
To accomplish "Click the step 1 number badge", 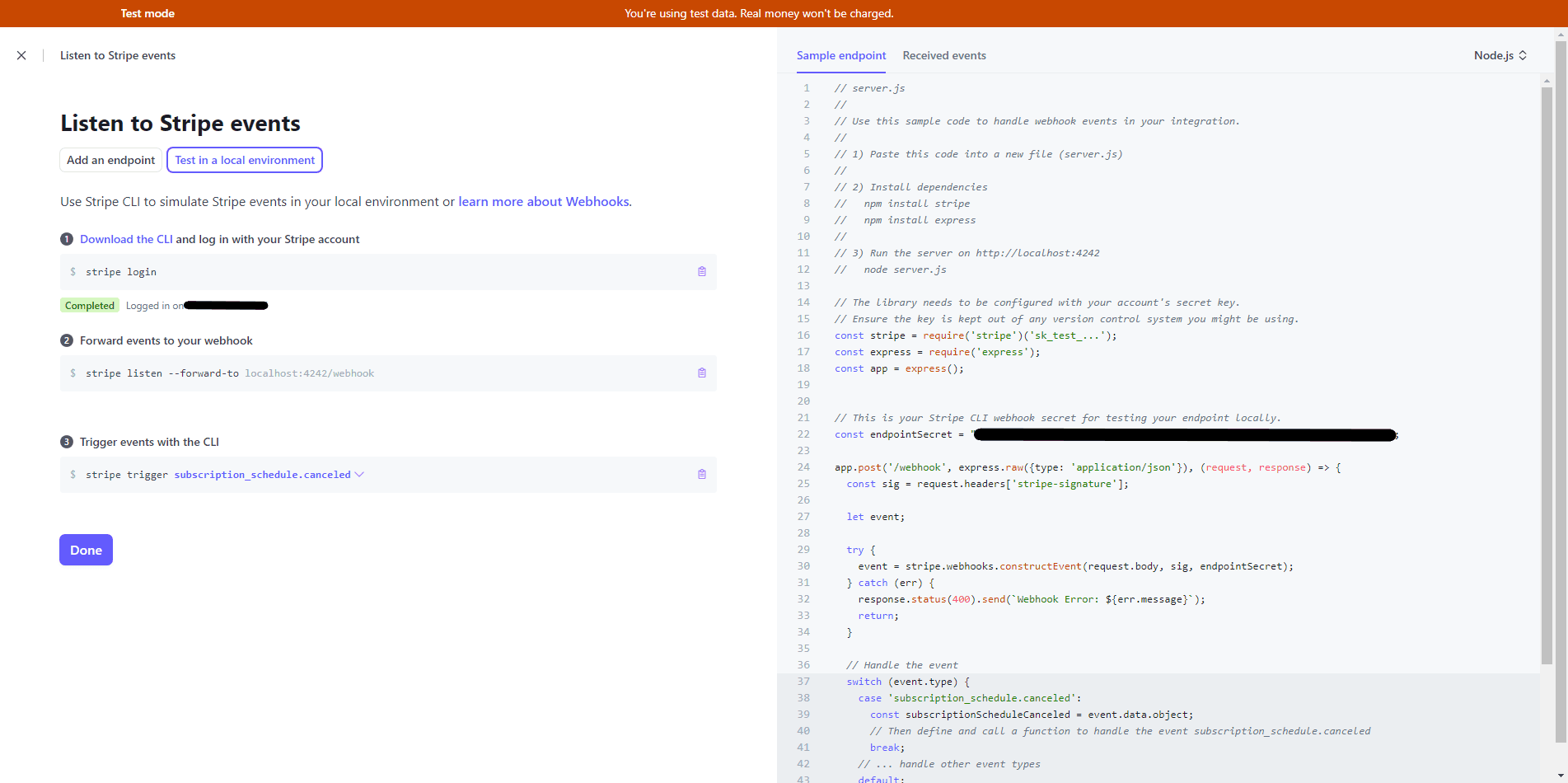I will pos(67,239).
